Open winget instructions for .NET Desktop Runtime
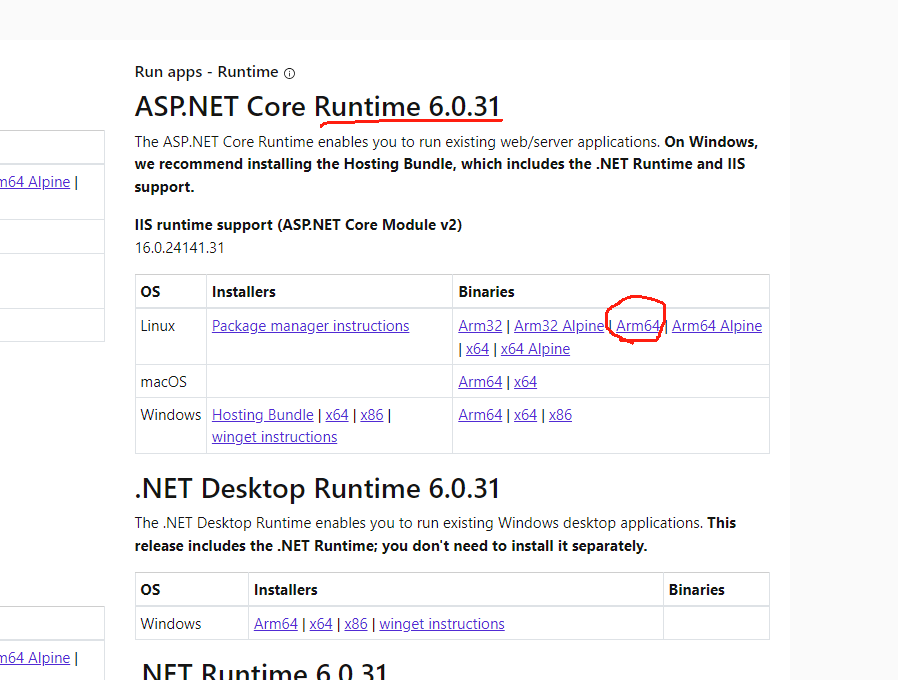This screenshot has height=680, width=898. pos(442,624)
